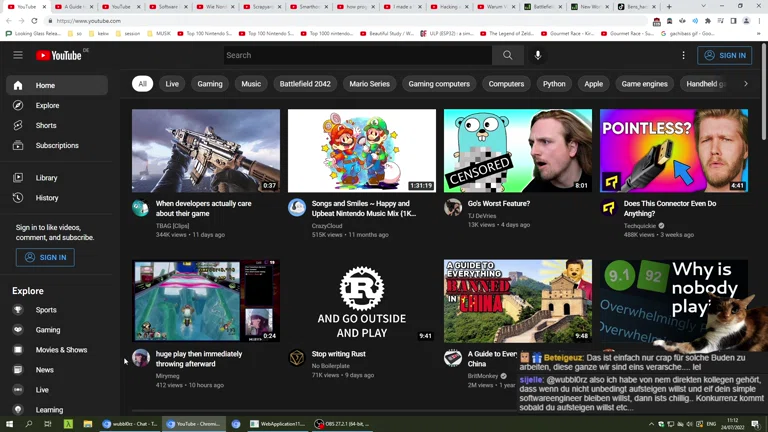Click the Mirymeg channel avatar
Viewport: 768px width, 432px height.
141,358
